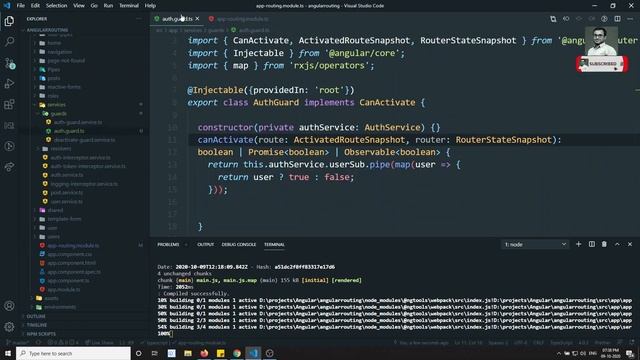Close the auth.guard.ts editor tab

197,19
